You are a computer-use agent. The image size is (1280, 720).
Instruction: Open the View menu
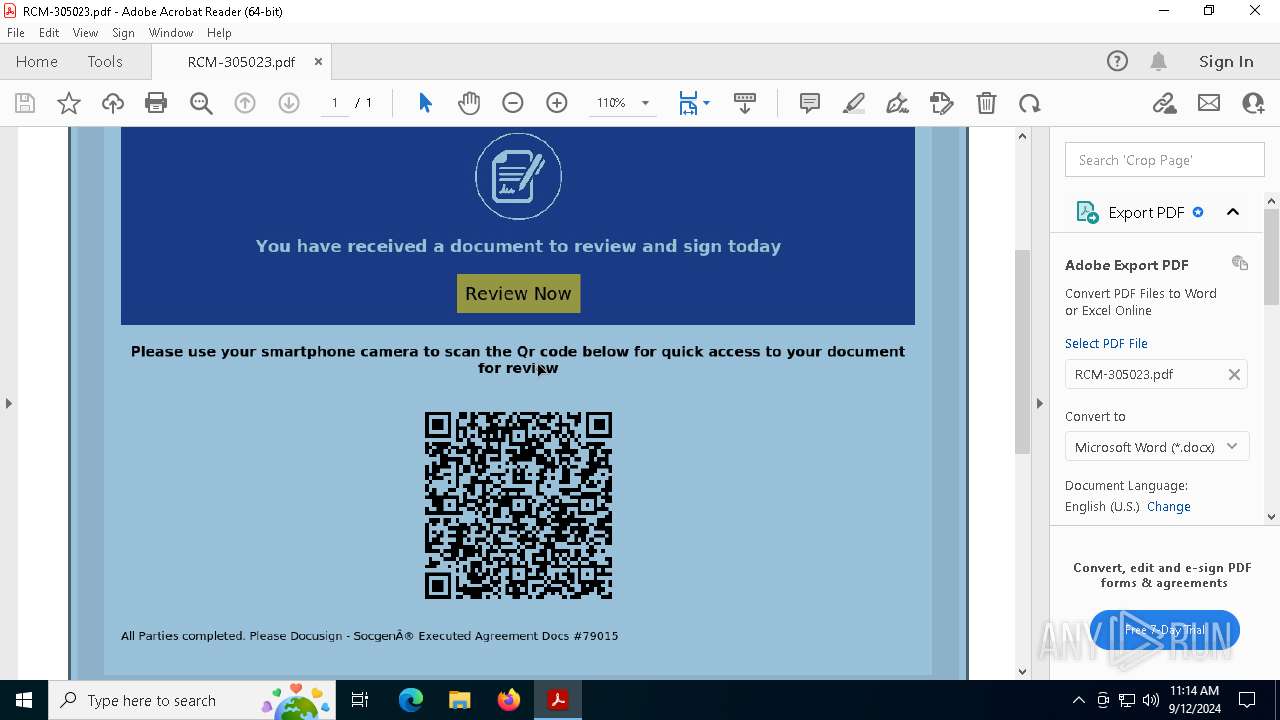tap(85, 33)
